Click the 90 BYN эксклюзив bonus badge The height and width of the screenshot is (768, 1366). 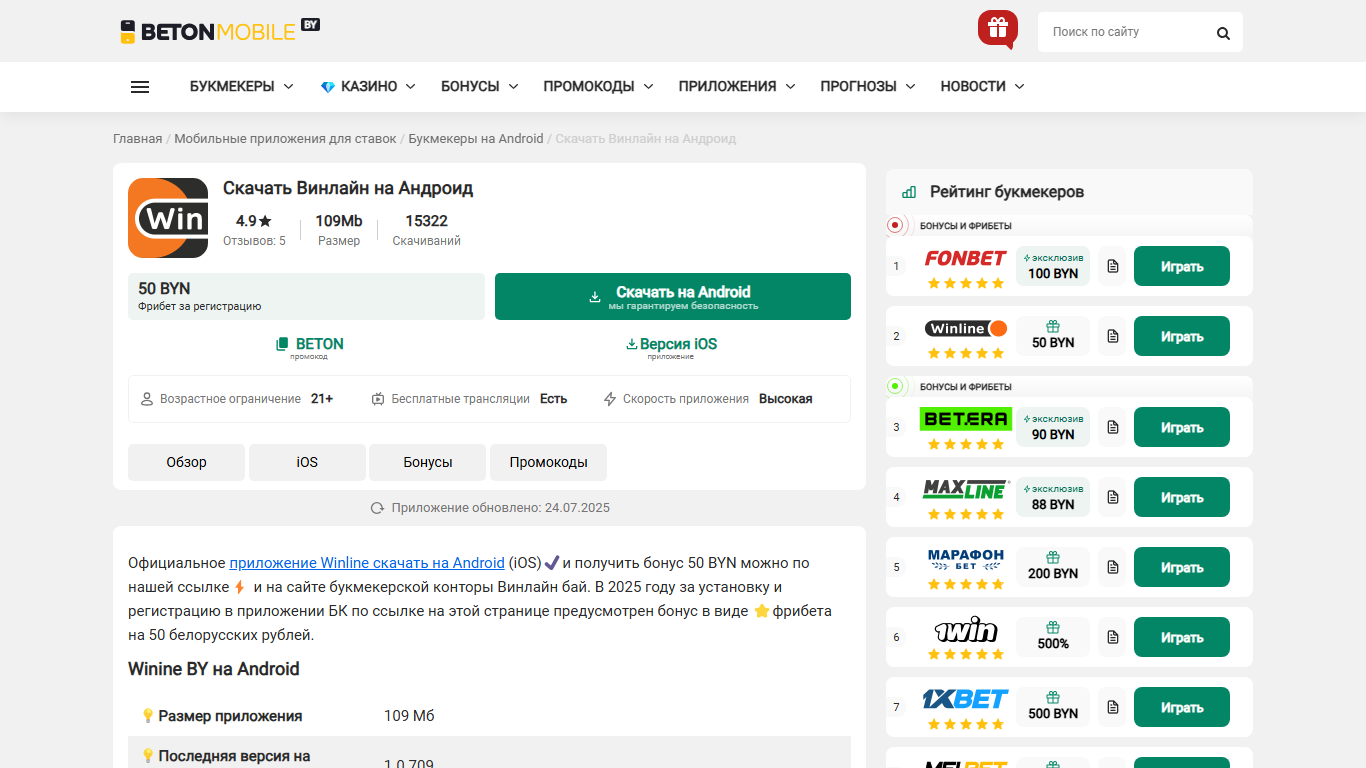pos(1053,427)
